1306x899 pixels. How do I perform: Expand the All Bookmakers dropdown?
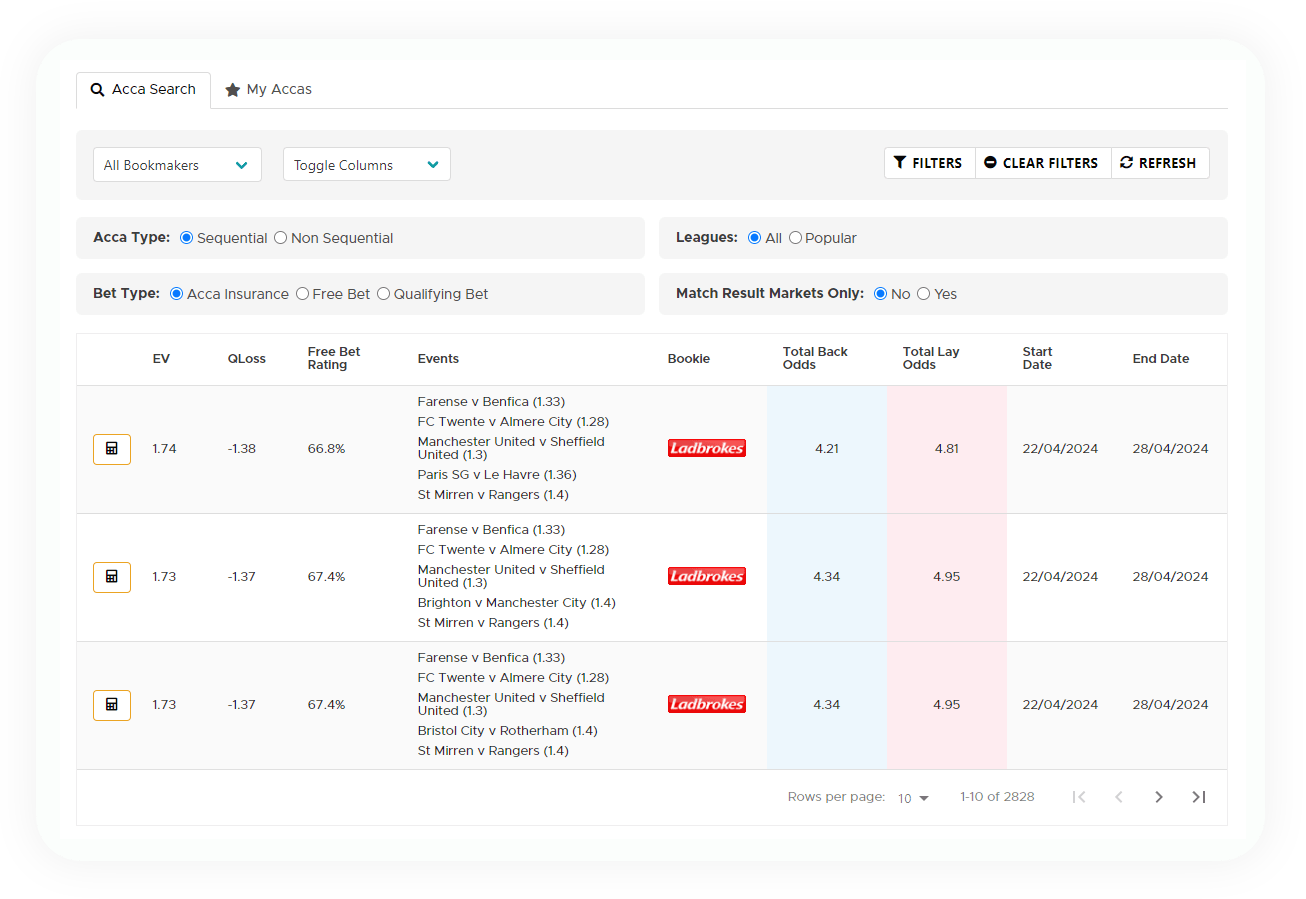pyautogui.click(x=177, y=165)
